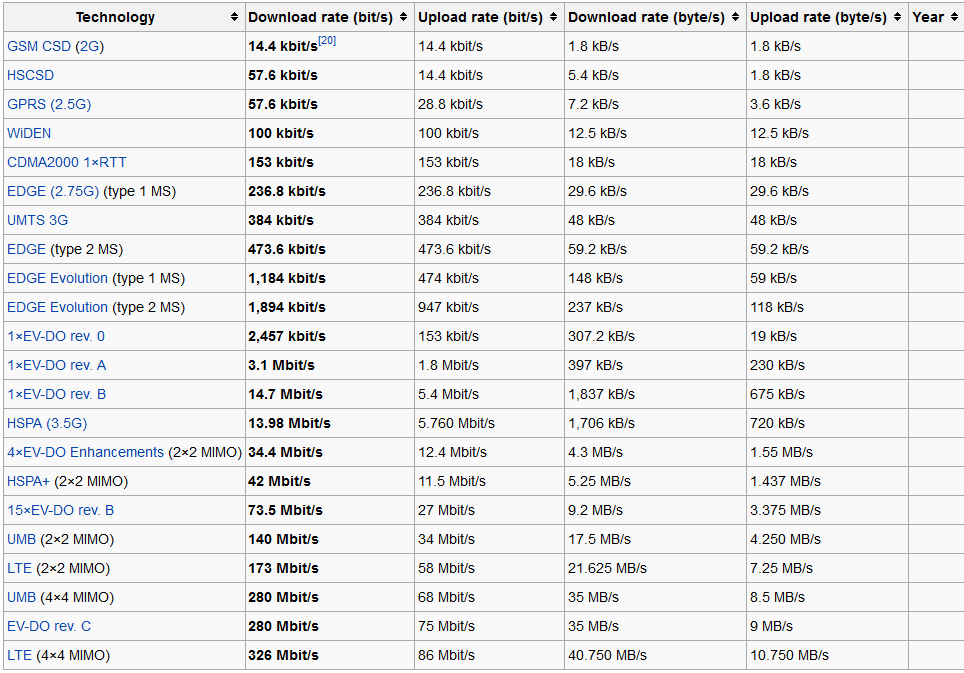This screenshot has height=673, width=964.
Task: Select the 40.750 MB/s download rate cell
Action: pos(655,655)
